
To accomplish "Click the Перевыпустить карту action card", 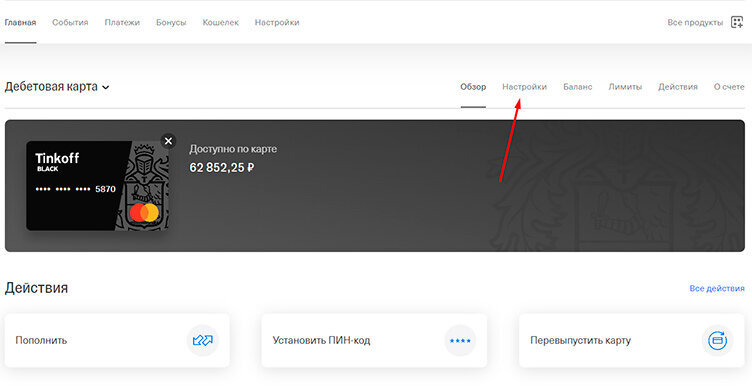I will pyautogui.click(x=632, y=341).
